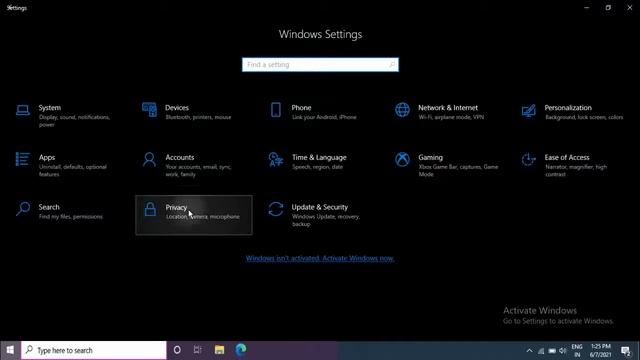Click the Personalization paintbrush icon
The width and height of the screenshot is (640, 360).
(x=529, y=110)
